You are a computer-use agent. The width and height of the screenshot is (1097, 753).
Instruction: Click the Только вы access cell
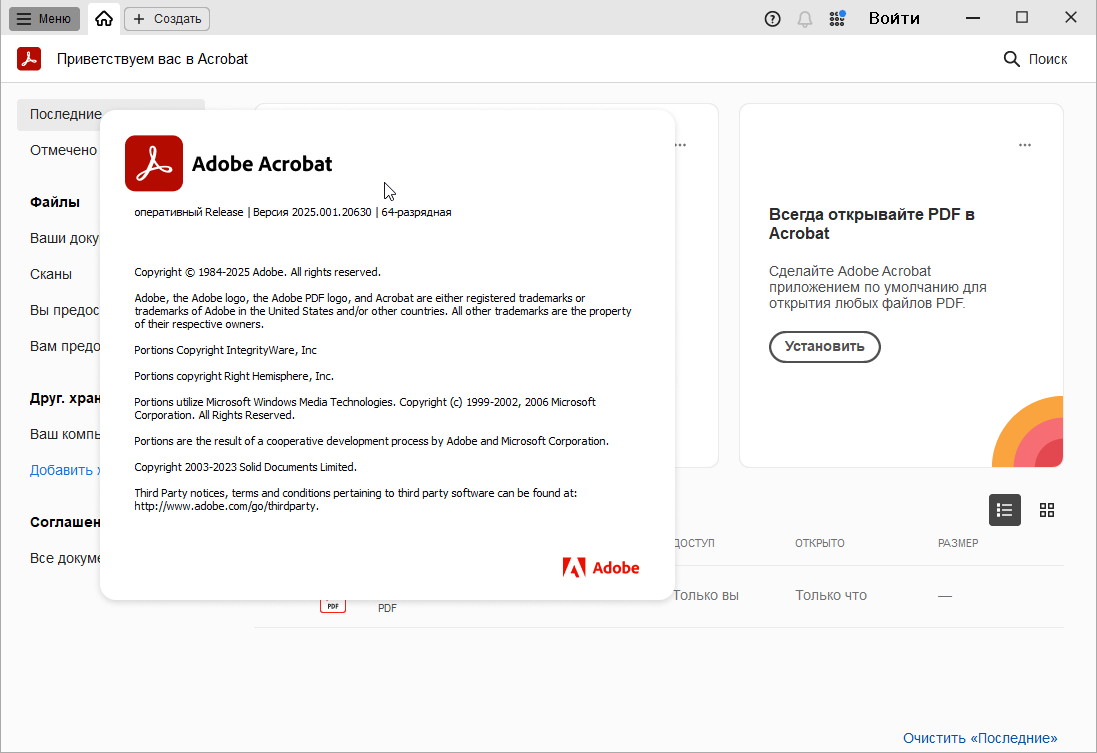coord(706,595)
